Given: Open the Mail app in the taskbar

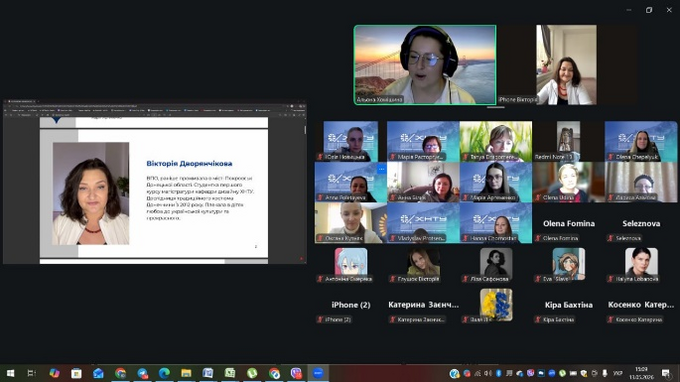Looking at the screenshot, I should tap(98, 373).
